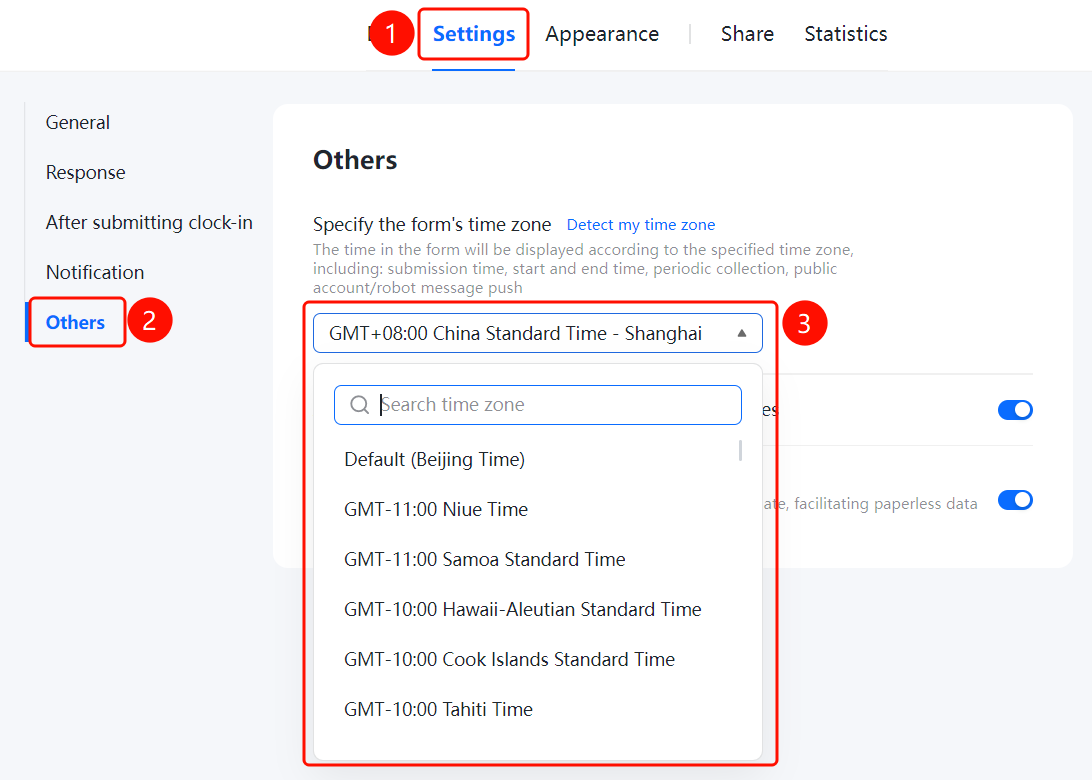Switch to the Settings tab
Viewport: 1092px width, 780px height.
point(474,33)
